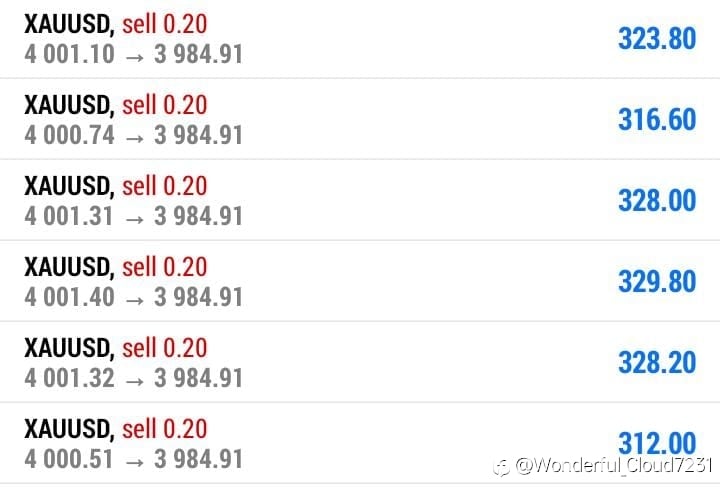Click sell 0.20 label in the 328.00 row
Screen dimensions: 720x500
point(164,184)
